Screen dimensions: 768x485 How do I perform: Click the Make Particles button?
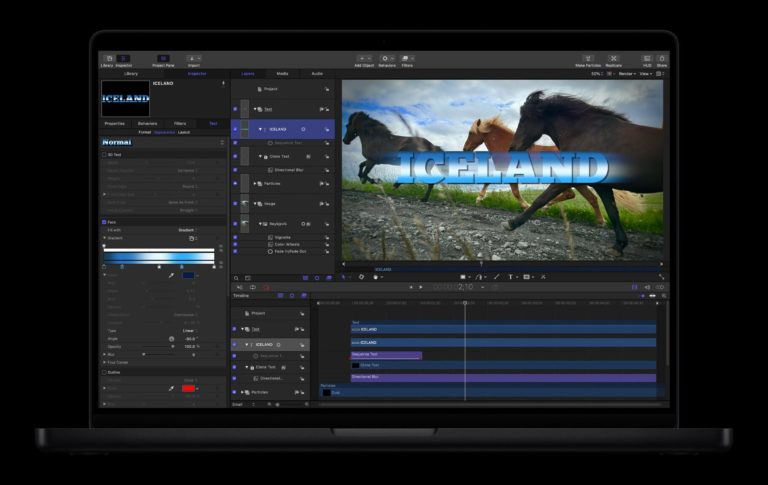[x=588, y=59]
